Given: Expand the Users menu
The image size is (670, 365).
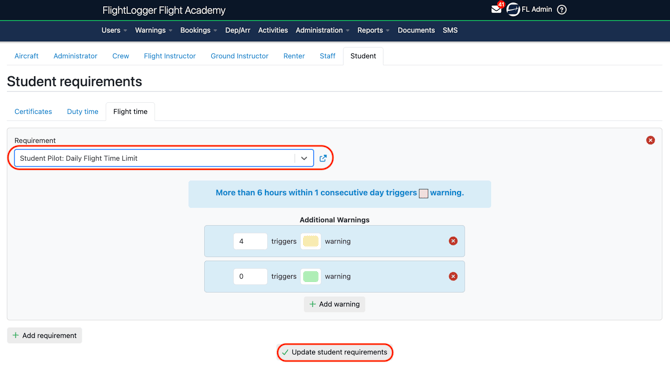Looking at the screenshot, I should click(114, 30).
